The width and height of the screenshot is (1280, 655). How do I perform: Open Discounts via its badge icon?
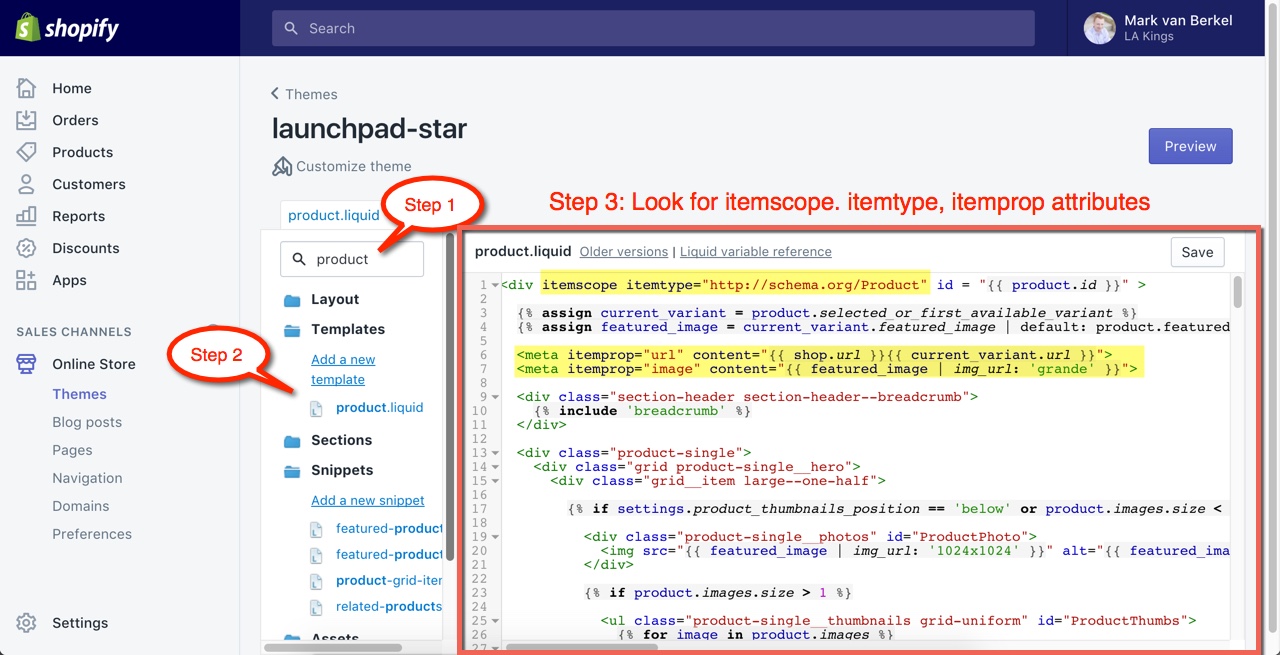27,248
